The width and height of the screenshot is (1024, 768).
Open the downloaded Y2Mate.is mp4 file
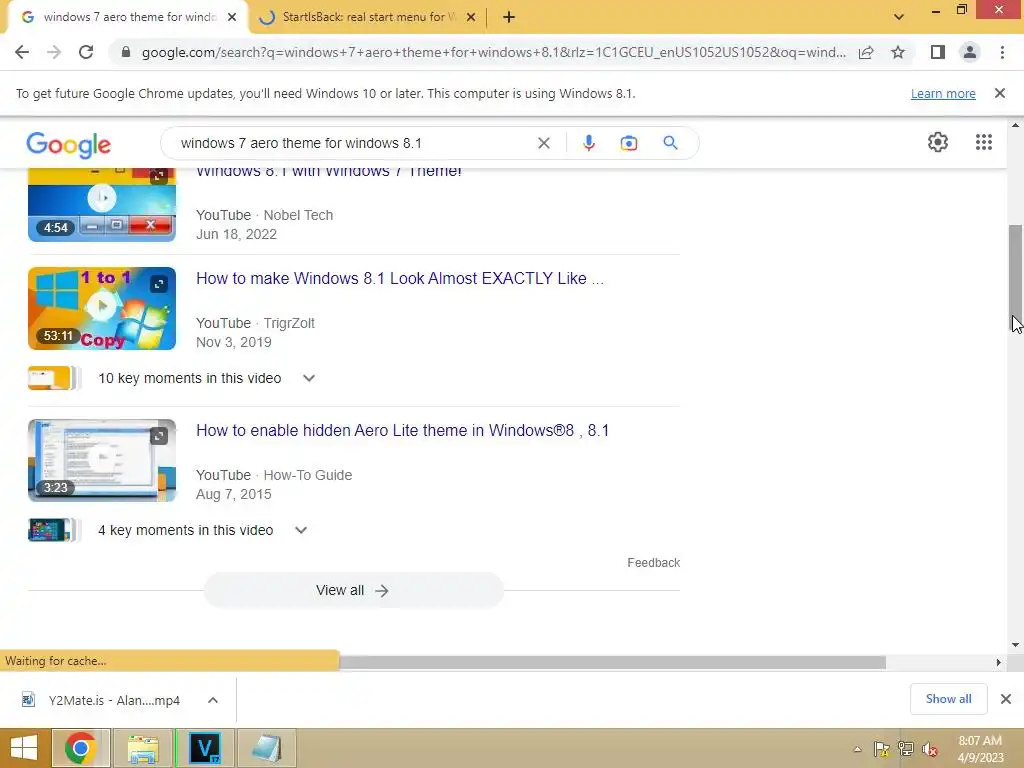click(101, 700)
